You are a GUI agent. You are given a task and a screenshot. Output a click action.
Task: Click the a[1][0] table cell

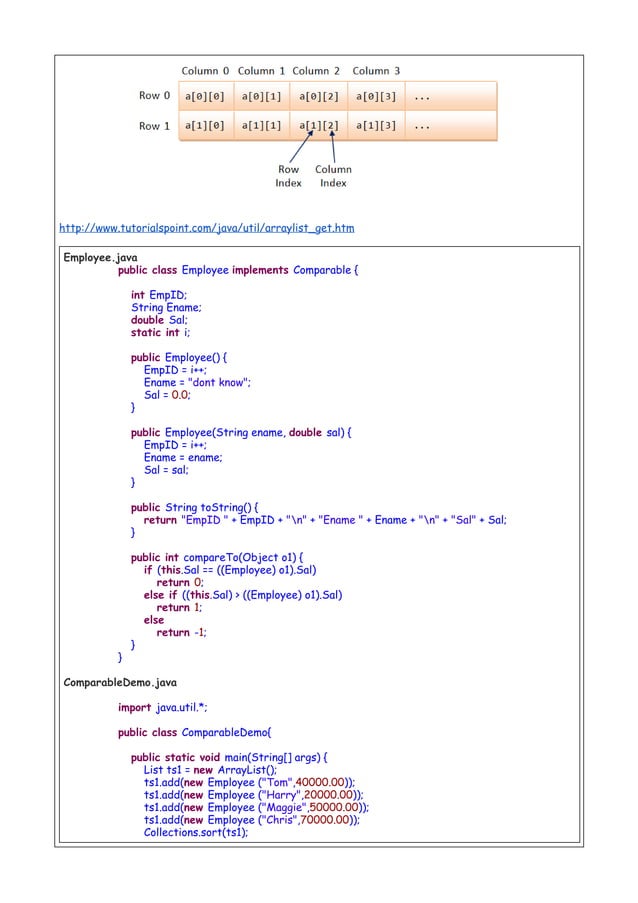205,125
